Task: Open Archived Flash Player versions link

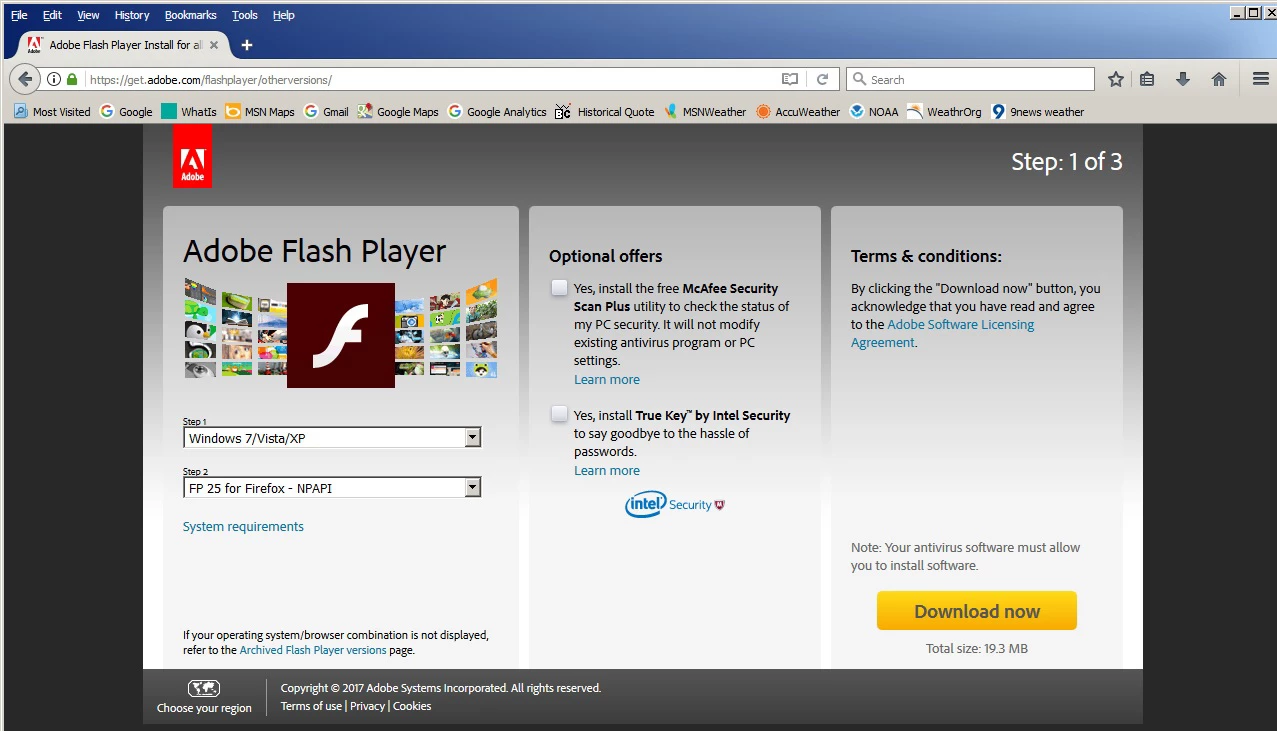Action: pos(313,650)
